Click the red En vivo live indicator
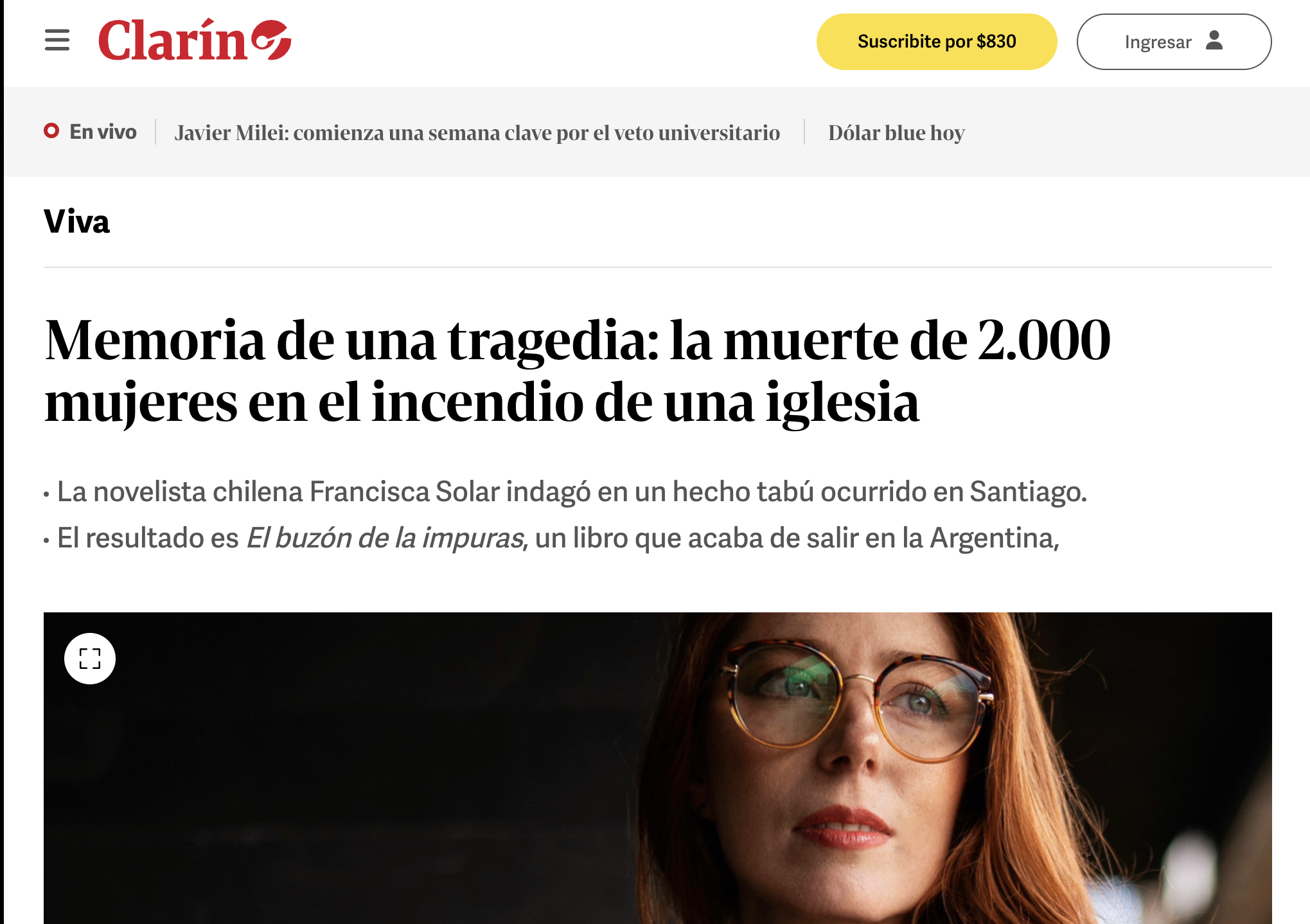The height and width of the screenshot is (924, 1310). [51, 131]
